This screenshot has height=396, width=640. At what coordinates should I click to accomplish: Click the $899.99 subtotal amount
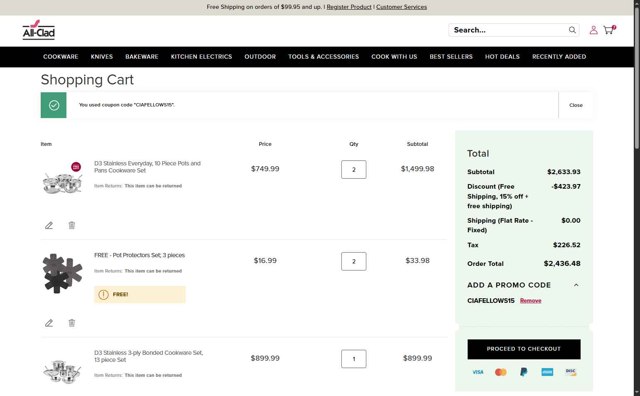417,358
